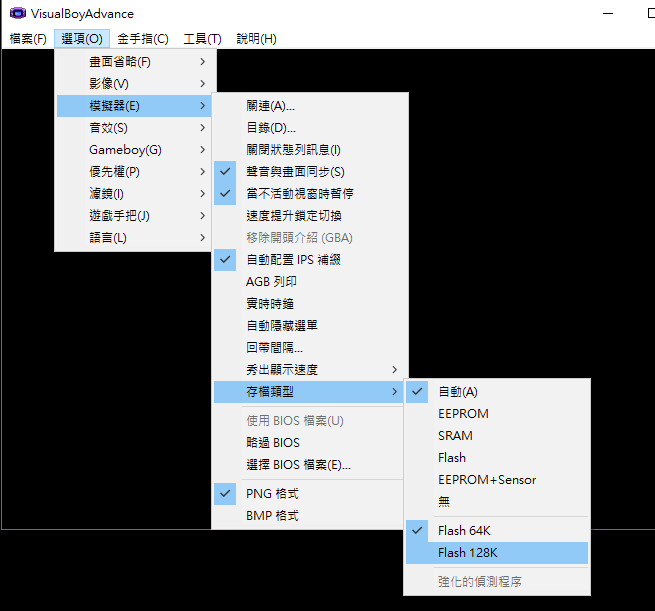Open 目錄(D)... directories dialog
Image resolution: width=655 pixels, height=611 pixels.
[310, 128]
